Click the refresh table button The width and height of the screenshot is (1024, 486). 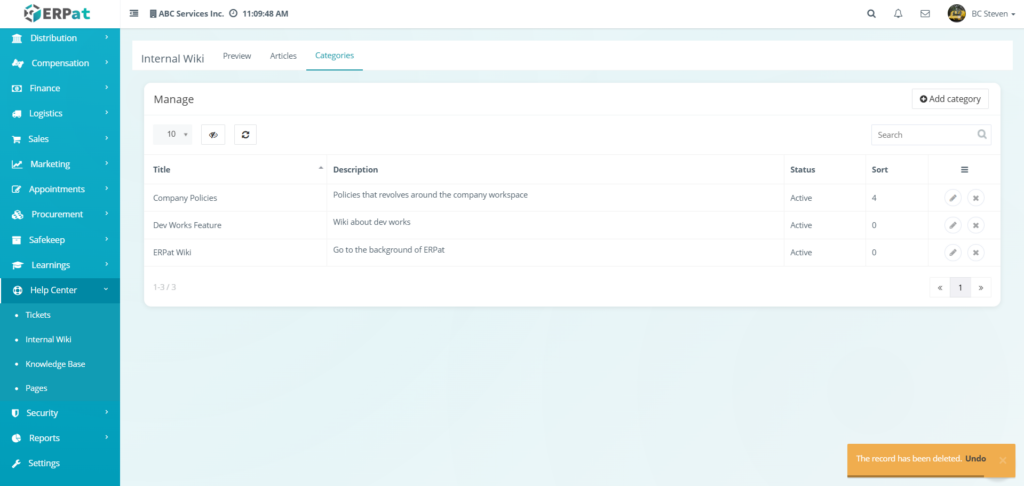(x=246, y=135)
